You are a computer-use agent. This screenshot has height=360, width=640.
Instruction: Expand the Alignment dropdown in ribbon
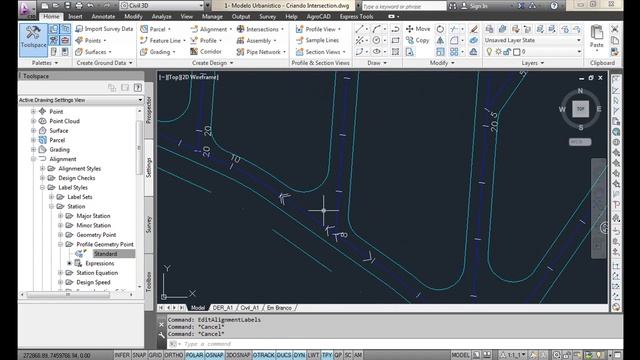(x=231, y=29)
